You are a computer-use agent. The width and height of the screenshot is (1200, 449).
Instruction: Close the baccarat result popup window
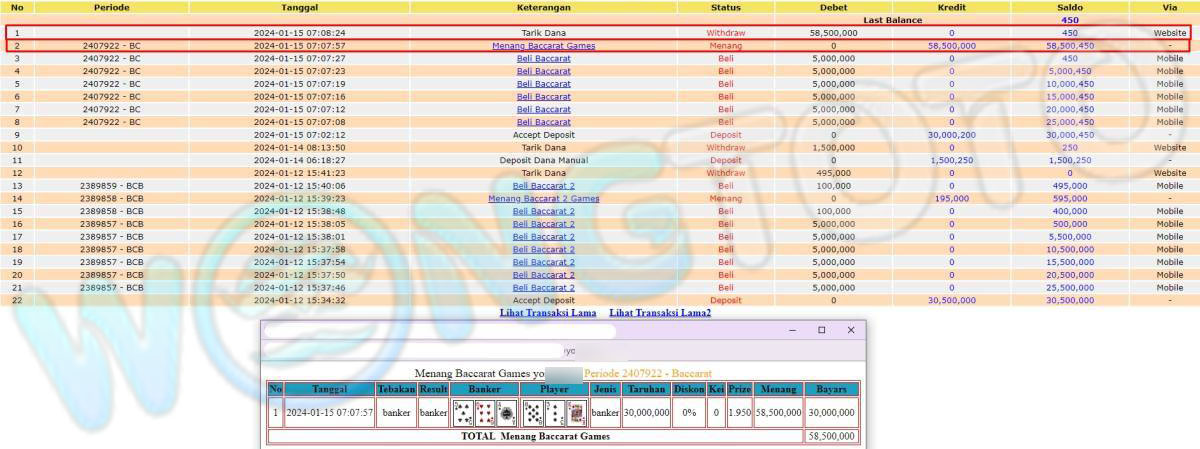tap(851, 330)
